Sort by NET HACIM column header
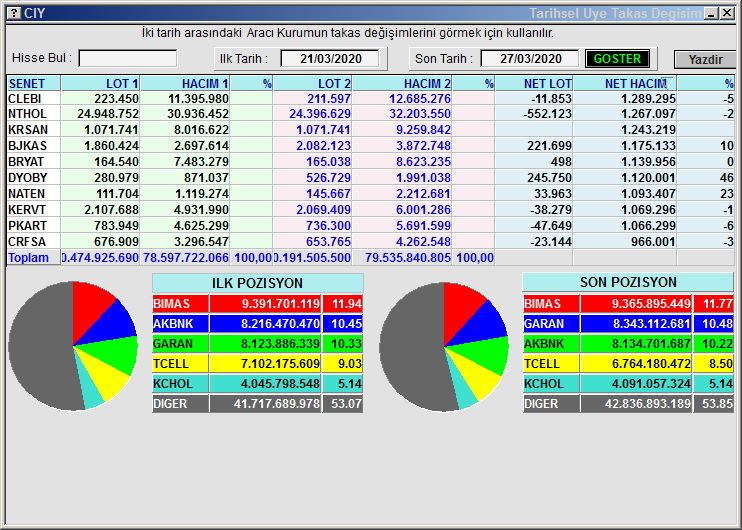Image resolution: width=742 pixels, height=530 pixels. click(x=625, y=83)
